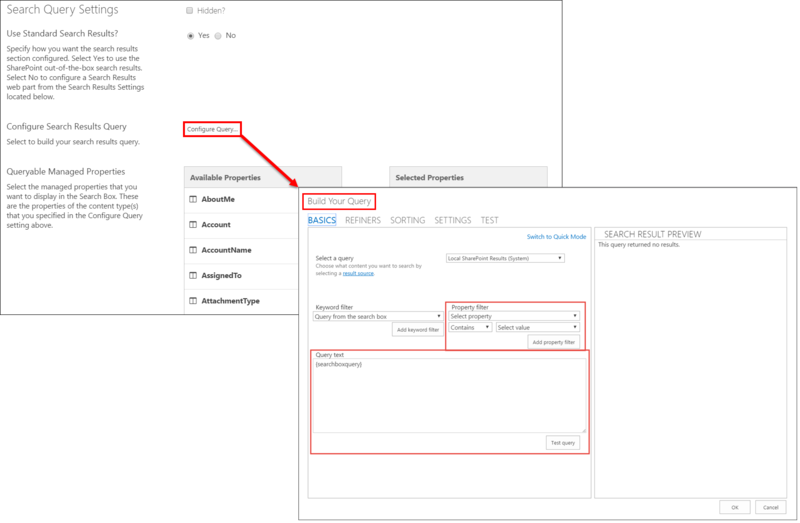Select Yes for standard search results
The height and width of the screenshot is (523, 800).
[x=191, y=36]
